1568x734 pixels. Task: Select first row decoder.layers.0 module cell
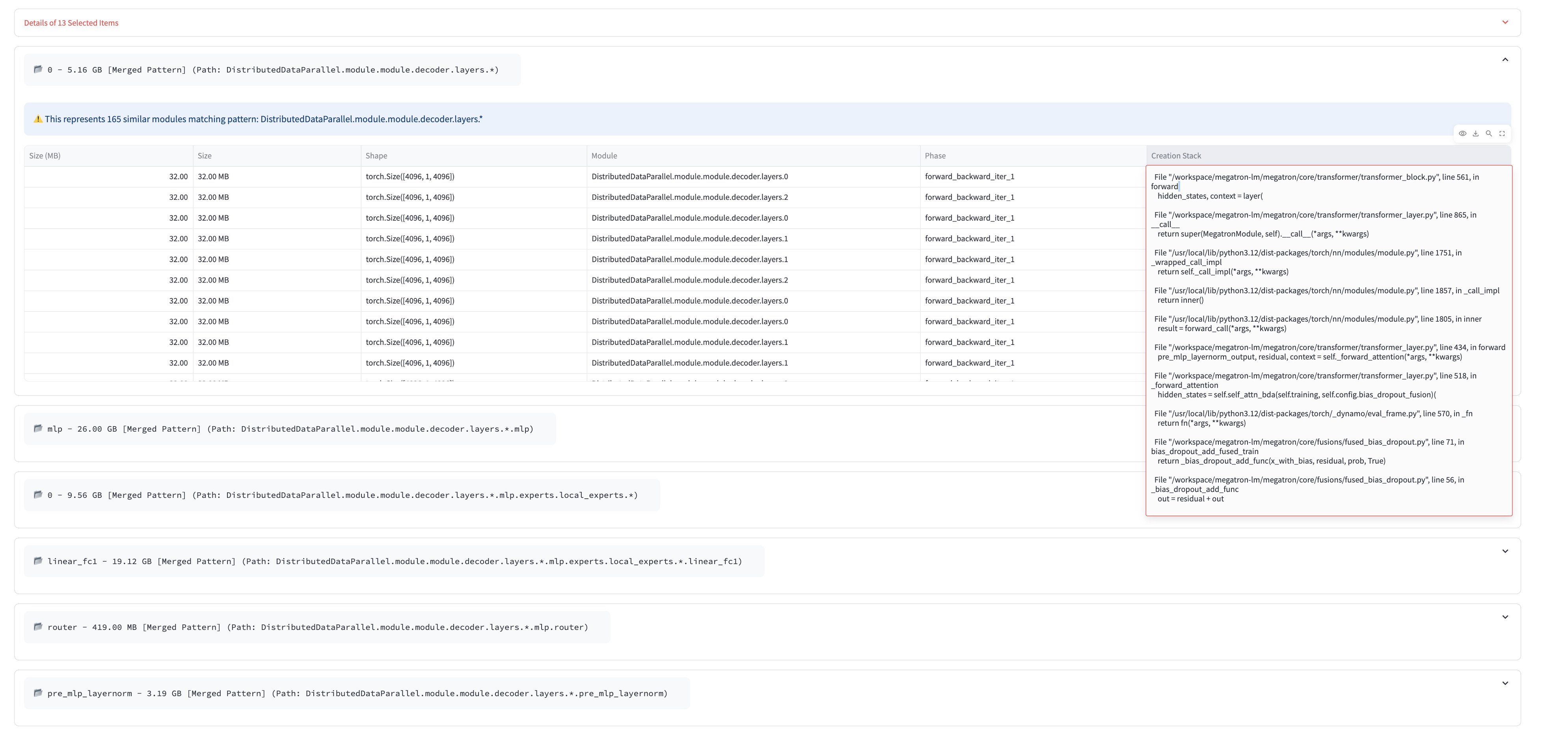pyautogui.click(x=689, y=177)
